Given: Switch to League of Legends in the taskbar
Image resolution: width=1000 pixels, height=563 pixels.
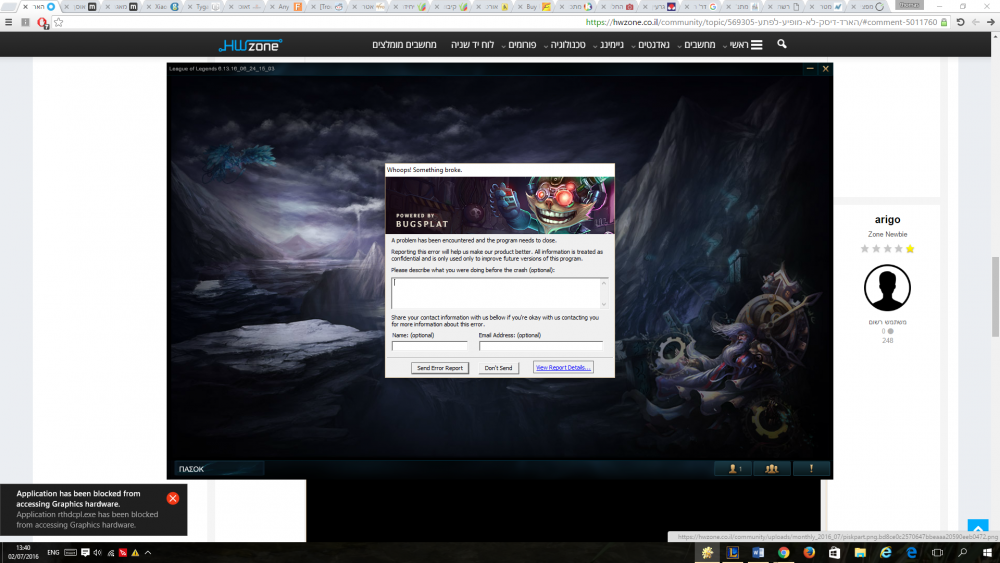Looking at the screenshot, I should (x=732, y=553).
